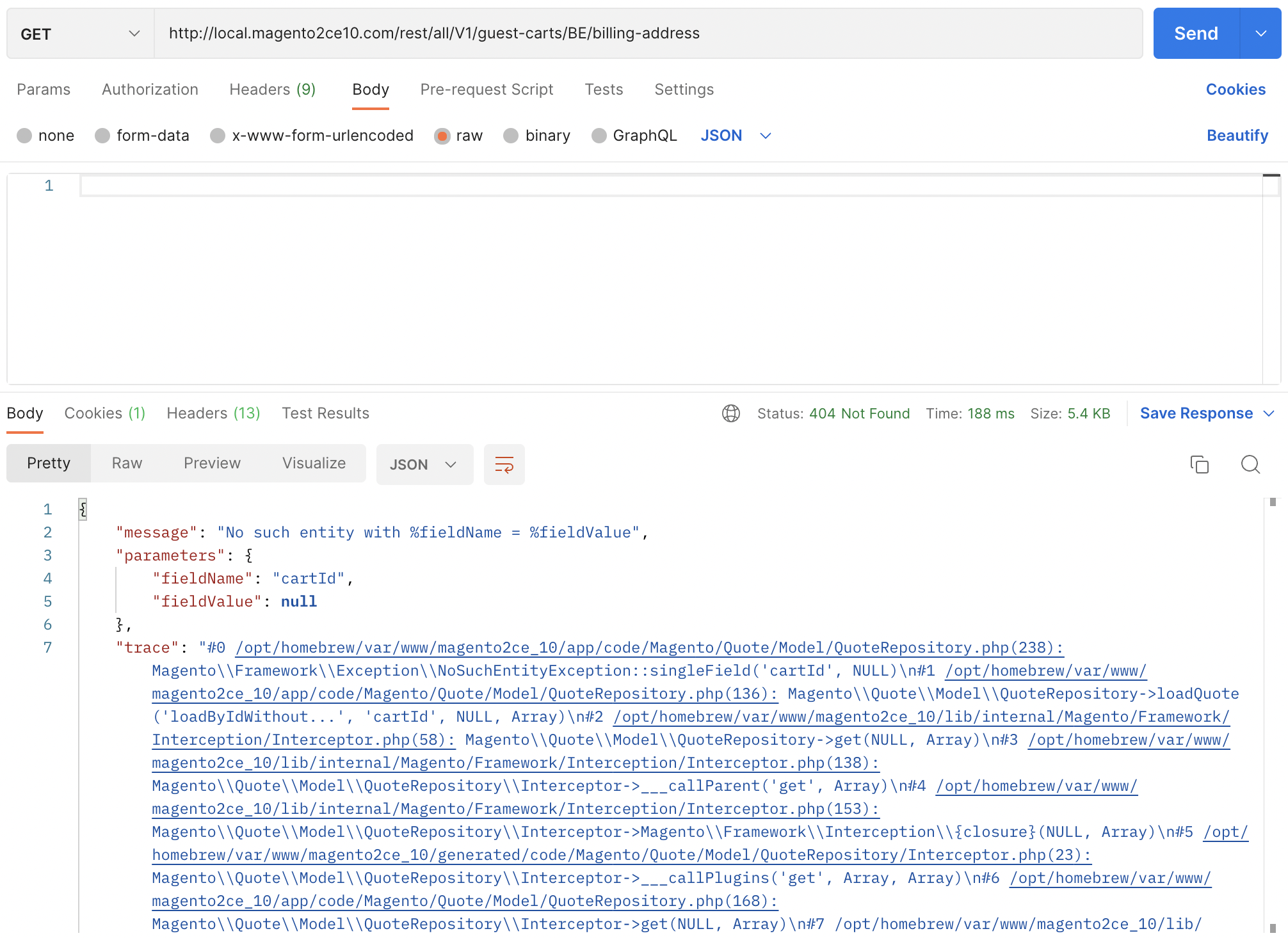Copy the response body with the copy icon
Viewport: 1288px width, 938px height.
1199,465
